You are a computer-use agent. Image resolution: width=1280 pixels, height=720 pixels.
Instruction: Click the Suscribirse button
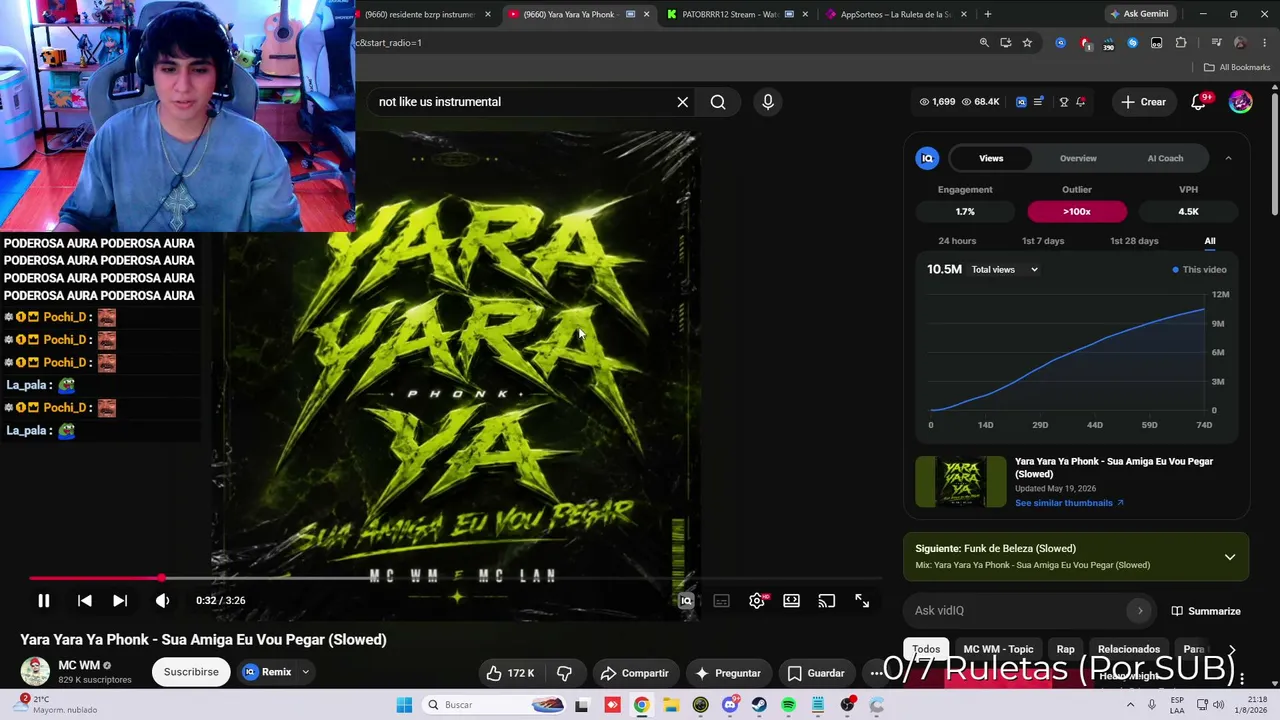[191, 672]
